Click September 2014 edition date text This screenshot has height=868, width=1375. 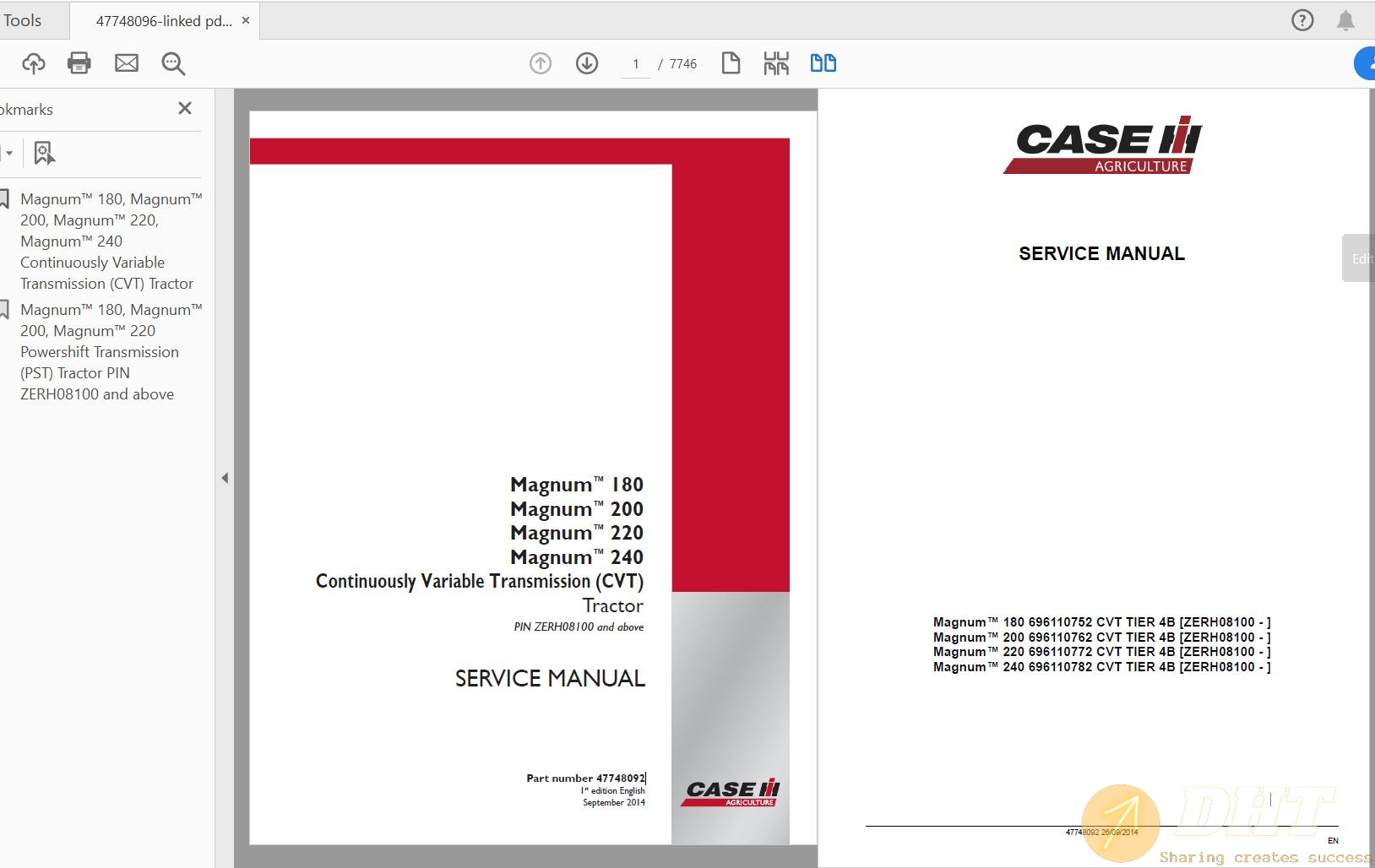coord(614,803)
